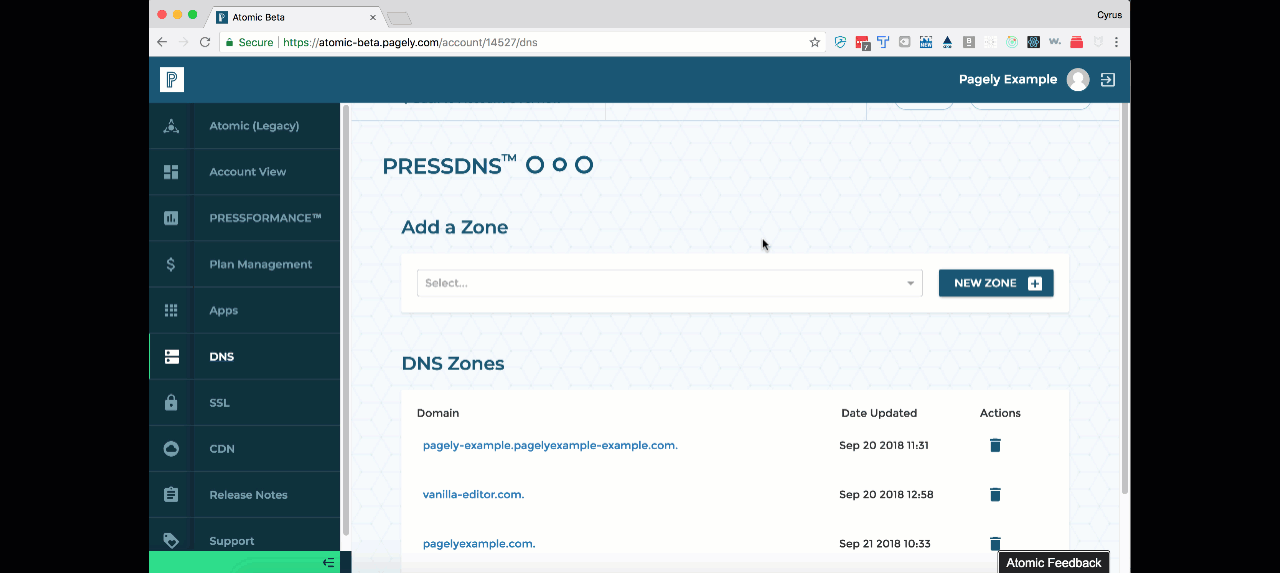Open the pagely-example.pagelyexample-example.com. zone
1280x573 pixels.
pyautogui.click(x=550, y=445)
